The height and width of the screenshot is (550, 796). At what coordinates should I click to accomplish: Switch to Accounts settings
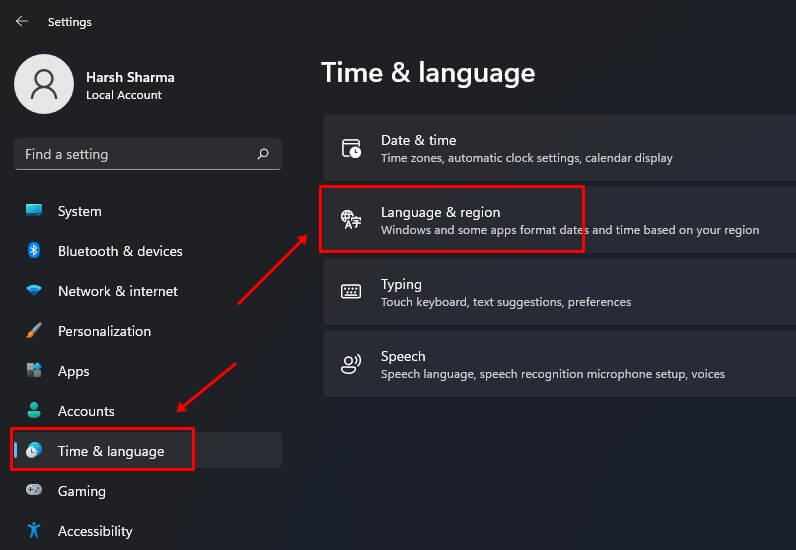[x=148, y=411]
